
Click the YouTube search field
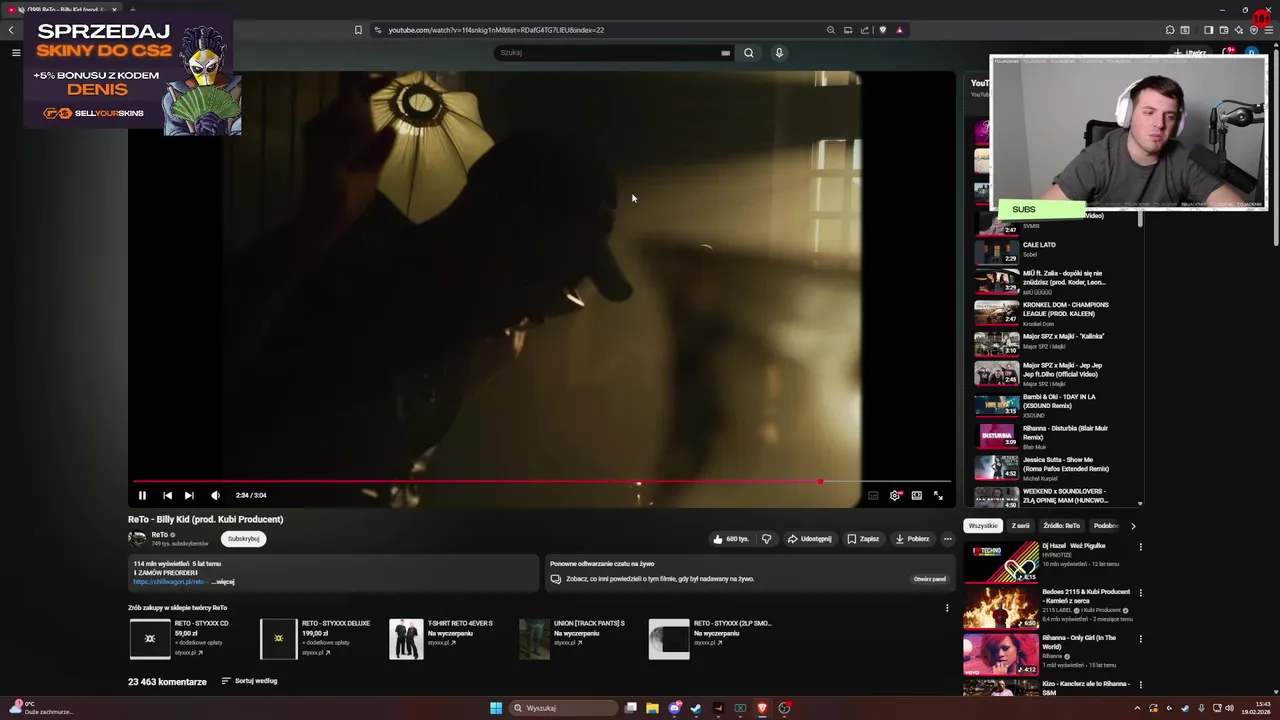[x=607, y=53]
